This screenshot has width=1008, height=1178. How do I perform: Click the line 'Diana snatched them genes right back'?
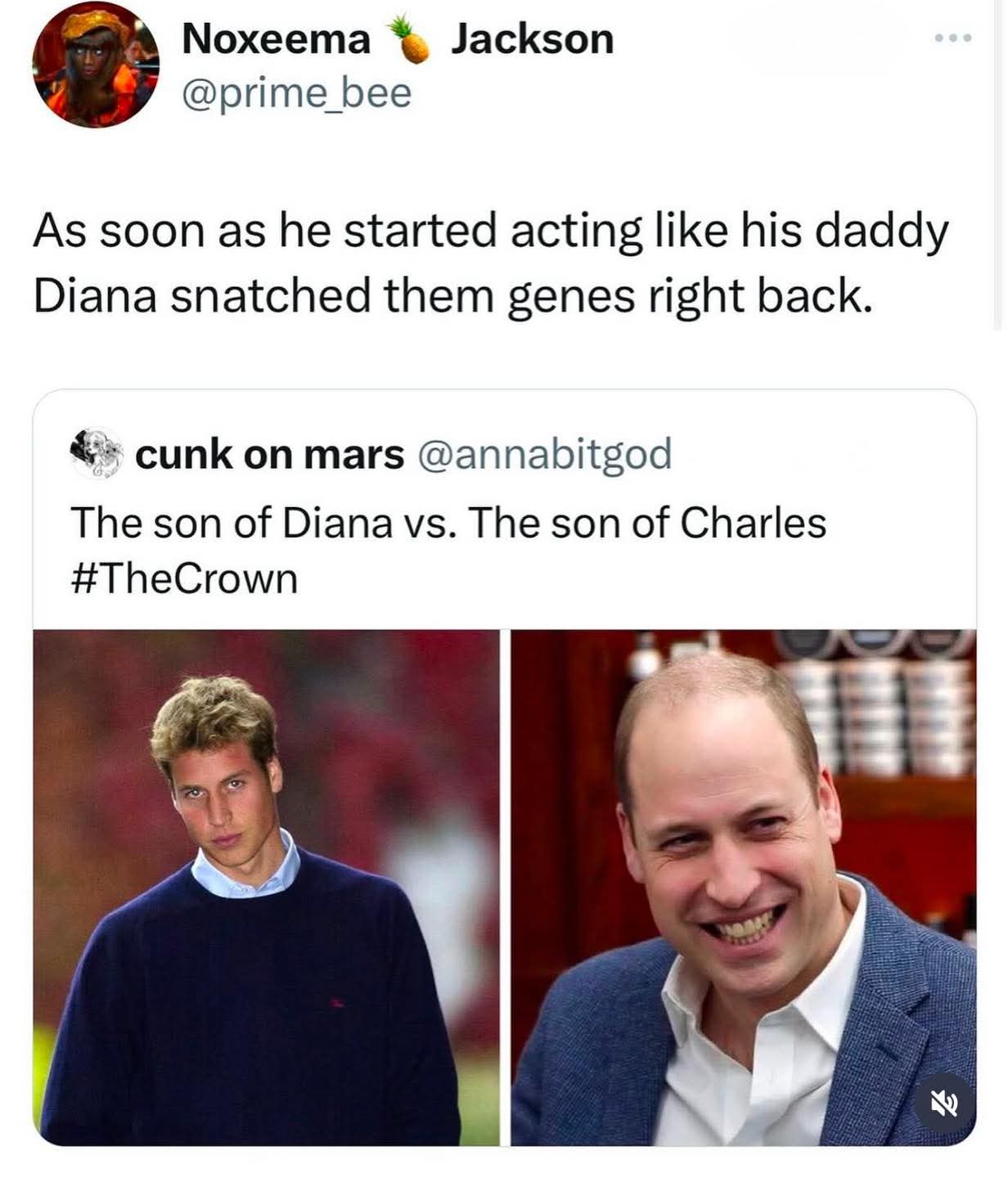pyautogui.click(x=452, y=296)
